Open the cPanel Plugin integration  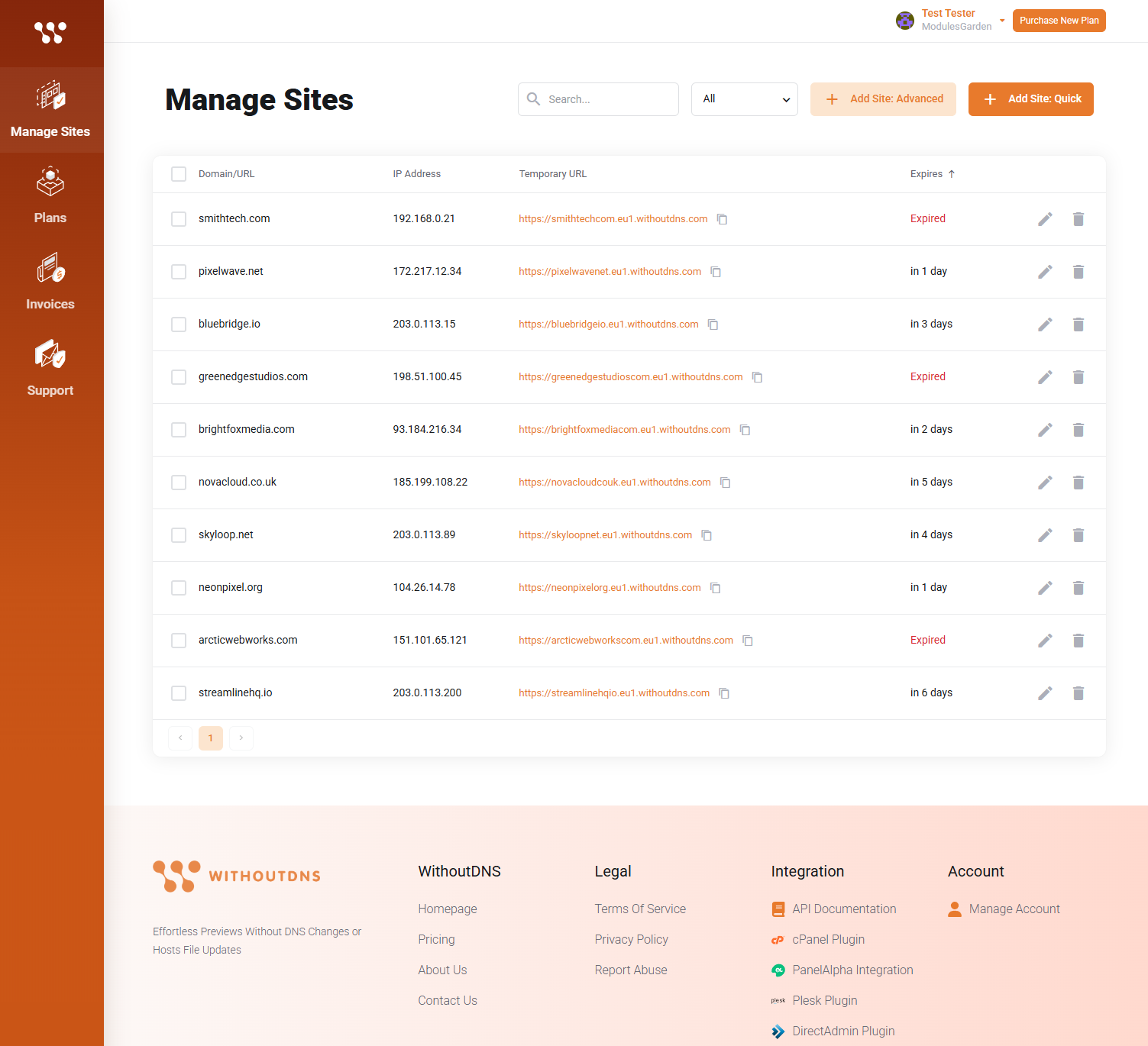pyautogui.click(x=828, y=939)
